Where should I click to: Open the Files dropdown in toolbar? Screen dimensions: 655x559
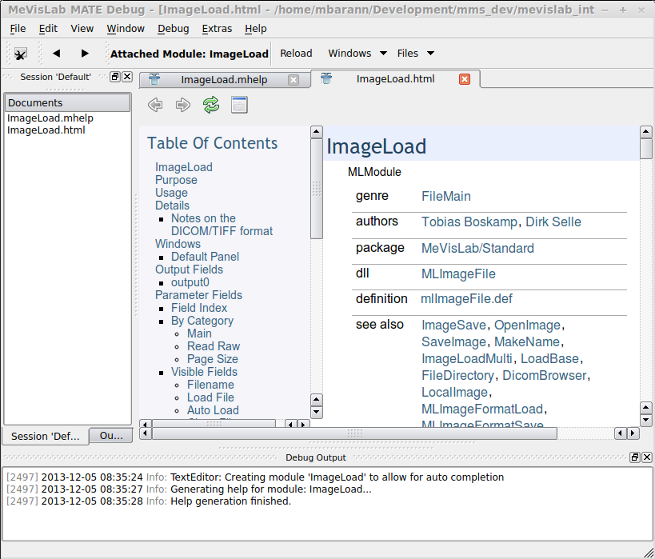415,54
